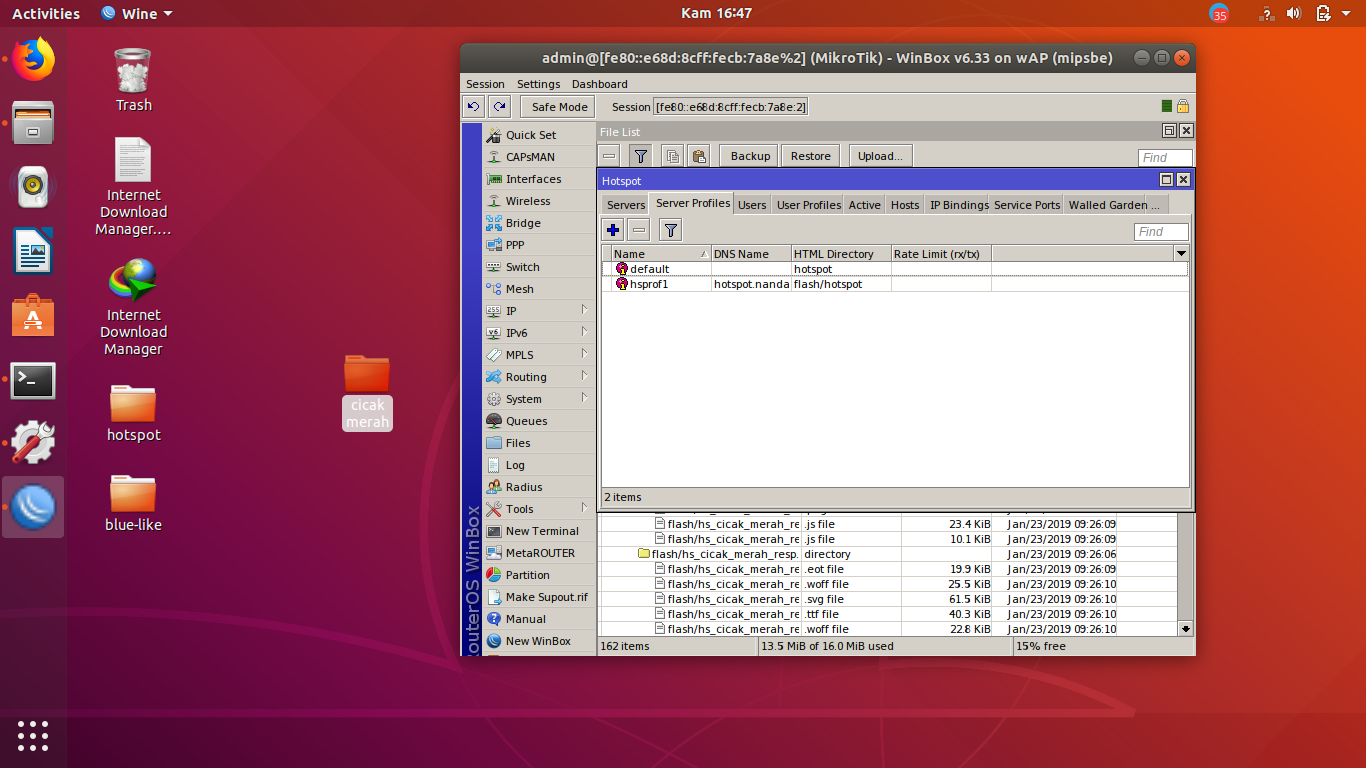This screenshot has width=1366, height=768.
Task: Open the Dashboard menu
Action: [599, 84]
